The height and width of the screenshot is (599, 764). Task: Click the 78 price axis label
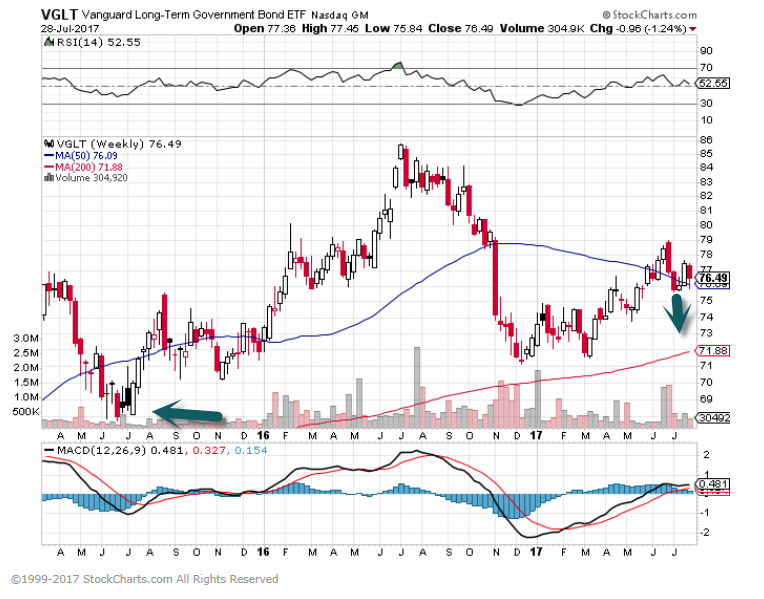pyautogui.click(x=706, y=254)
